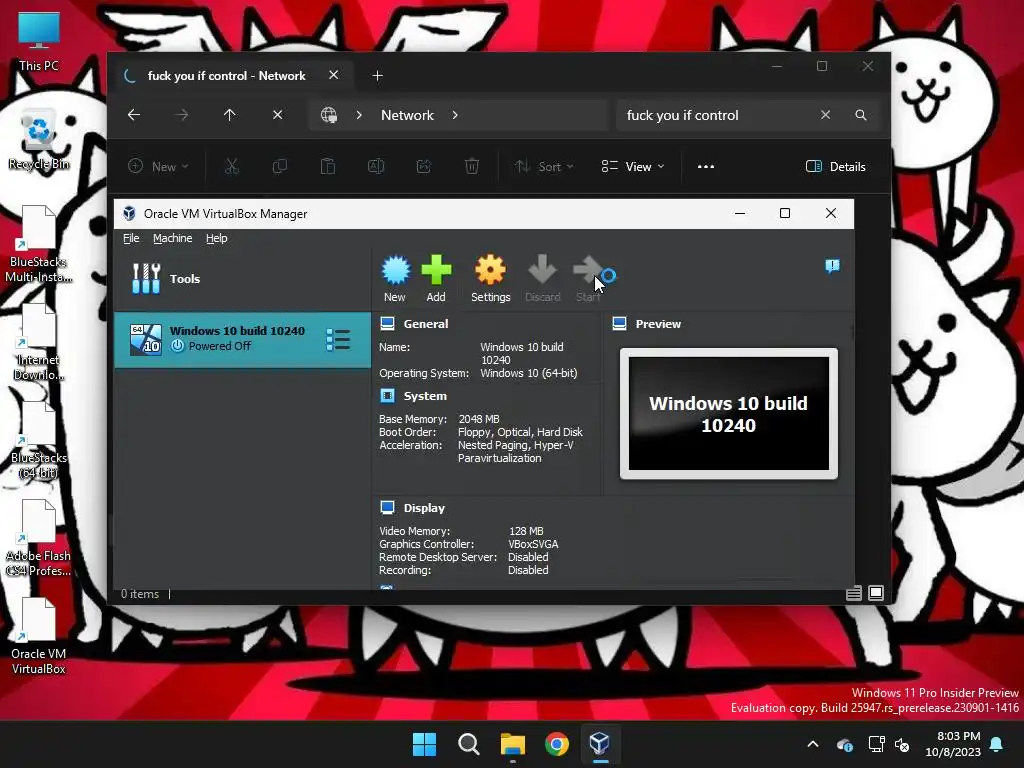The image size is (1024, 768).
Task: Close the Network tab in Explorer
Action: pos(334,75)
